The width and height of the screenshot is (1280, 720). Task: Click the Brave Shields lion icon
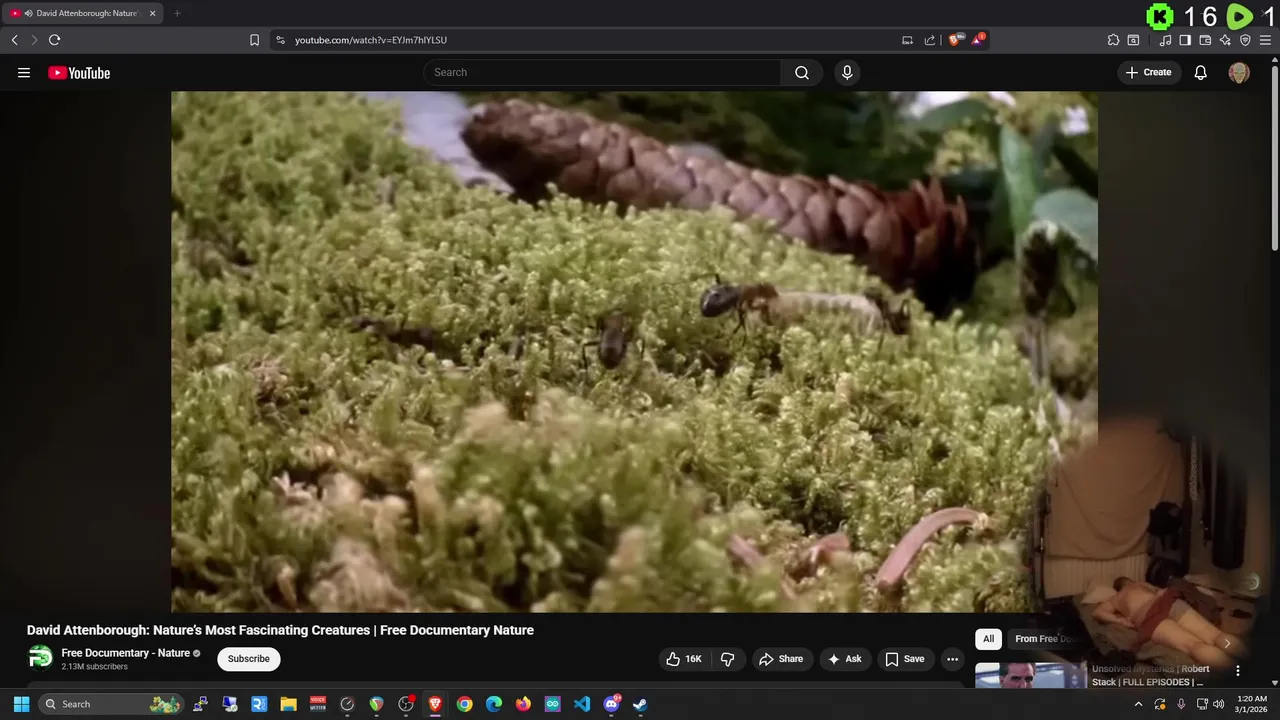point(955,40)
